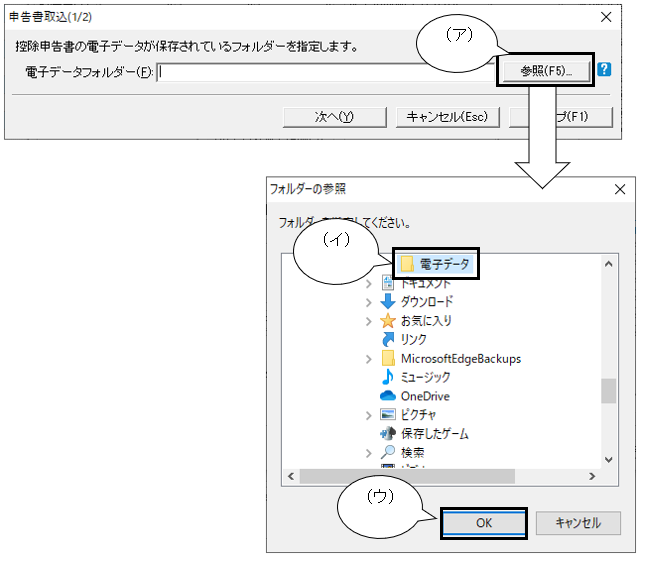Click キャンセル(Esc) in 申告書取込 dialog
This screenshot has height=561, width=649.
tap(447, 117)
